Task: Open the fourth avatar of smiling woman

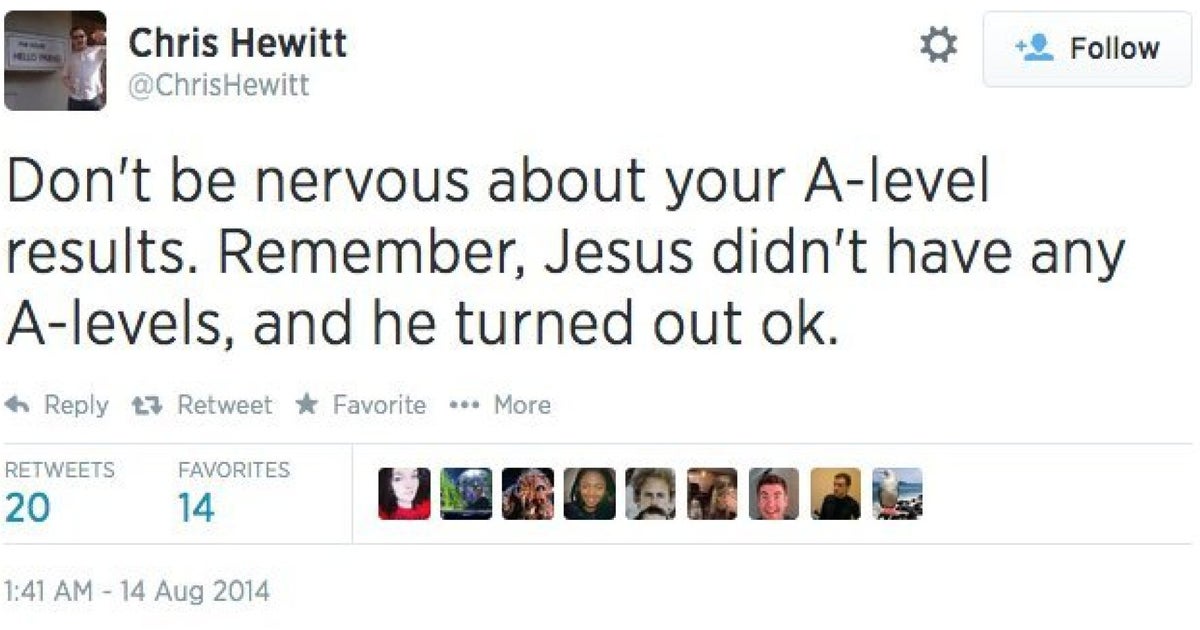Action: pyautogui.click(x=589, y=494)
